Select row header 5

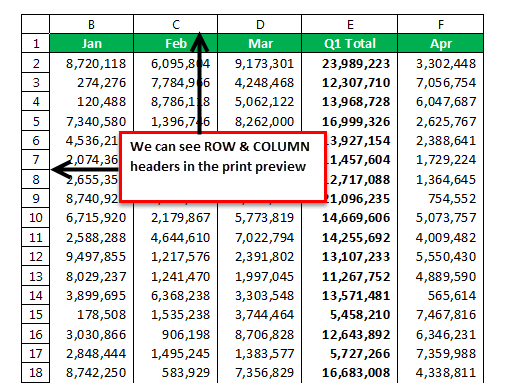36,121
